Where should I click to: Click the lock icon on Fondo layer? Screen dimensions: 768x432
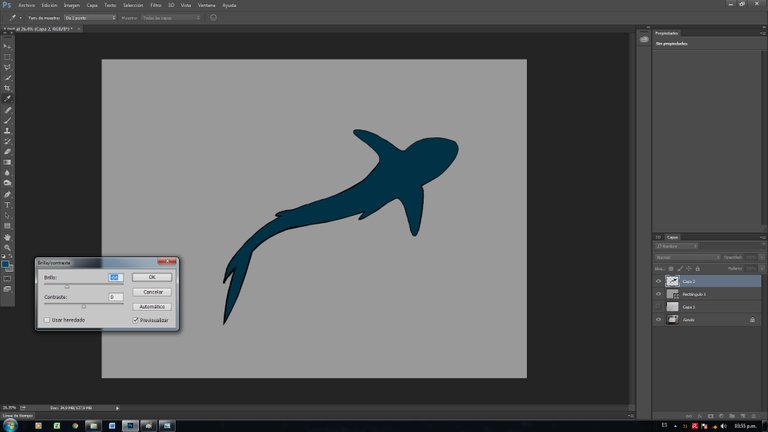pyautogui.click(x=751, y=319)
